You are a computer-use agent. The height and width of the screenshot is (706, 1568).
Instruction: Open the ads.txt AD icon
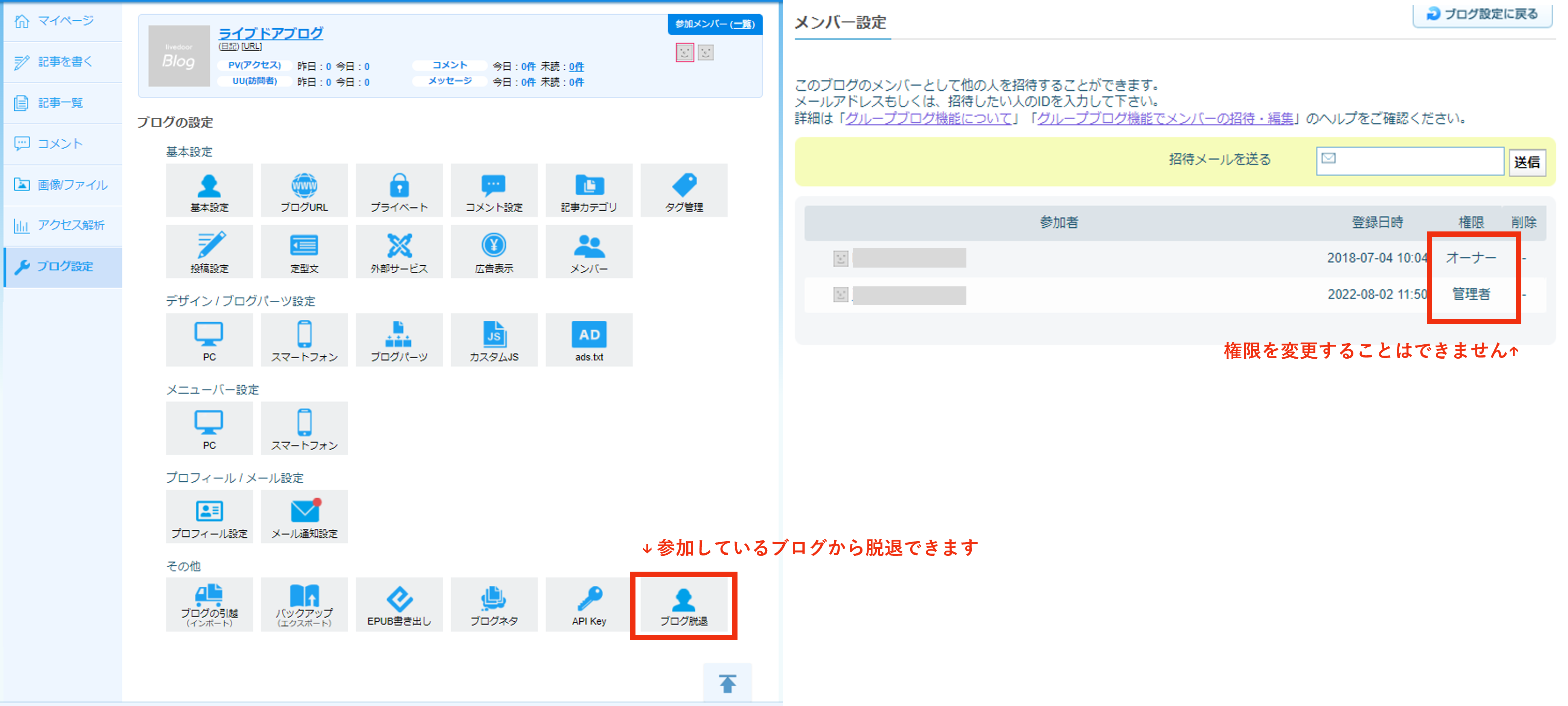click(x=588, y=339)
